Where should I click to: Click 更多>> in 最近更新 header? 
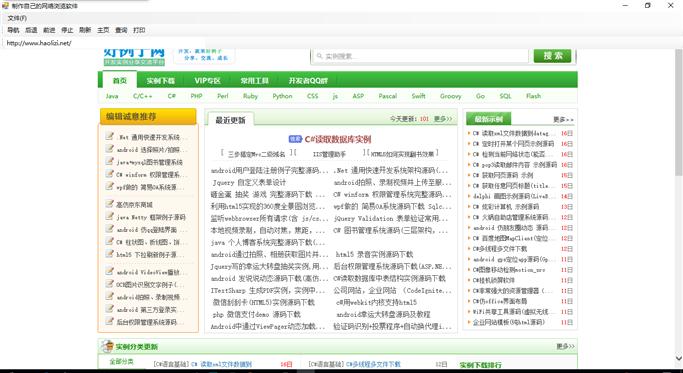[x=443, y=119]
